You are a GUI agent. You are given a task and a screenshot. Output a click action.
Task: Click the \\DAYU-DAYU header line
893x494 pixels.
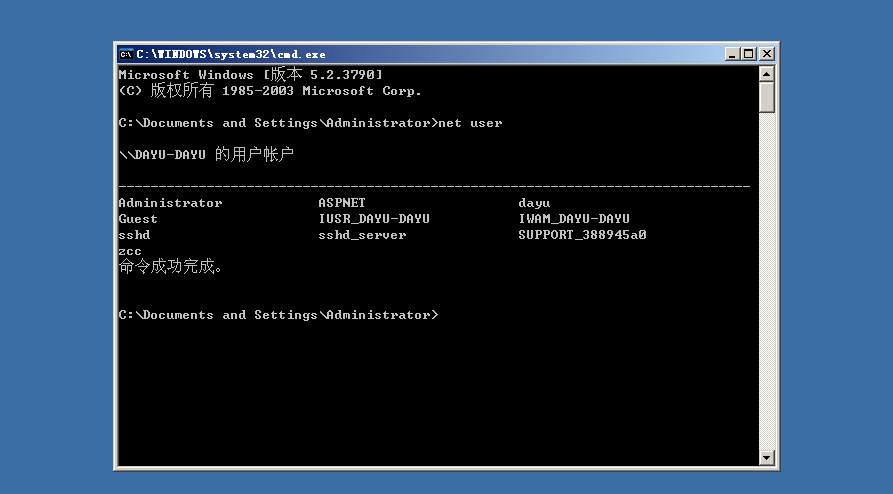pyautogui.click(x=206, y=154)
